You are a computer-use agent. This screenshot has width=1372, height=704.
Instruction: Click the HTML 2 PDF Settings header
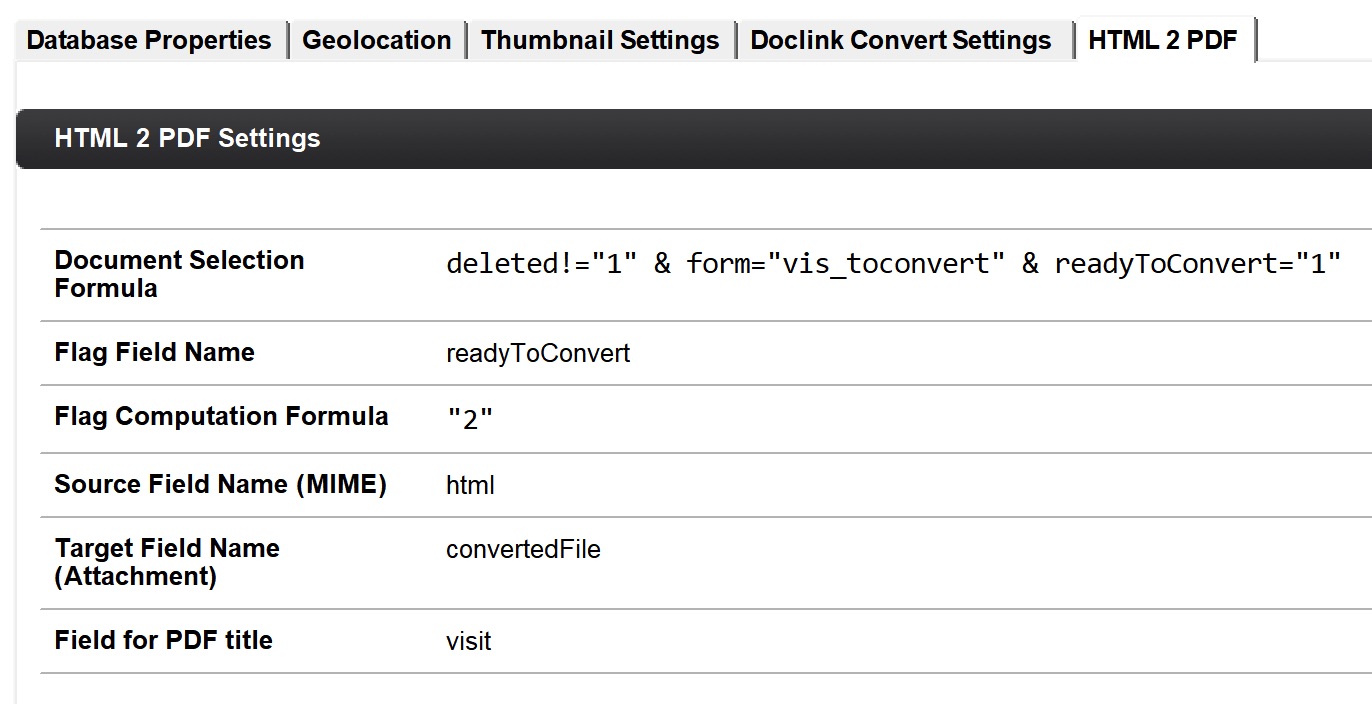188,138
